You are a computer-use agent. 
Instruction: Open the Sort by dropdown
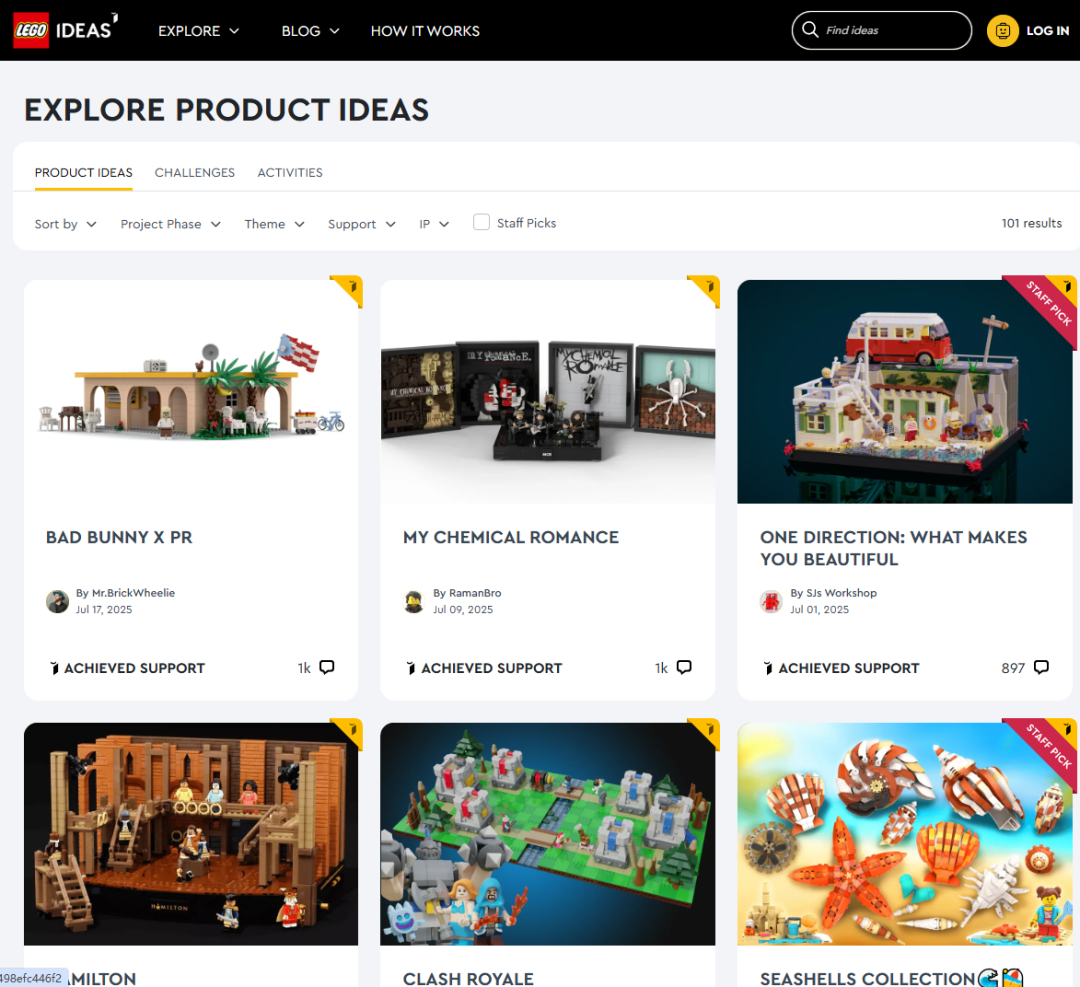pos(65,224)
